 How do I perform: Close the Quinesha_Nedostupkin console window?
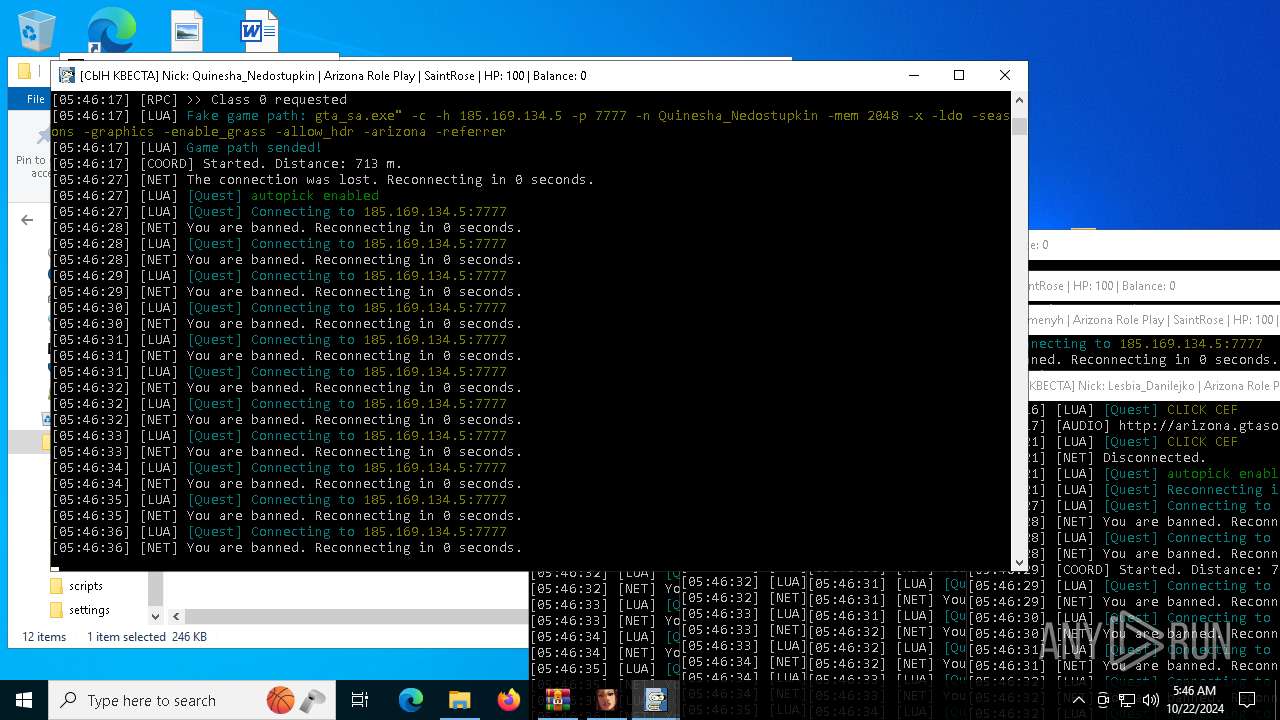coord(1005,75)
